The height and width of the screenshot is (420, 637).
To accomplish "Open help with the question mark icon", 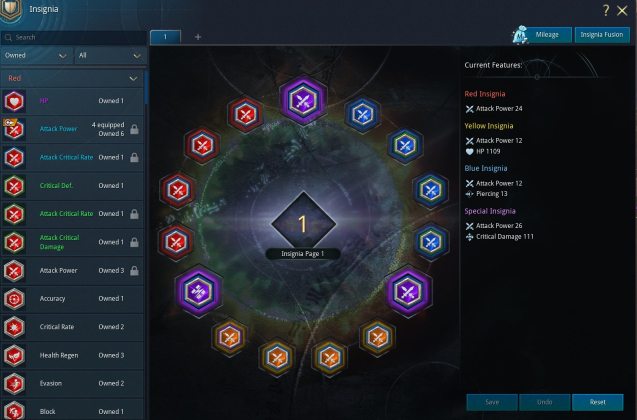I will [606, 10].
